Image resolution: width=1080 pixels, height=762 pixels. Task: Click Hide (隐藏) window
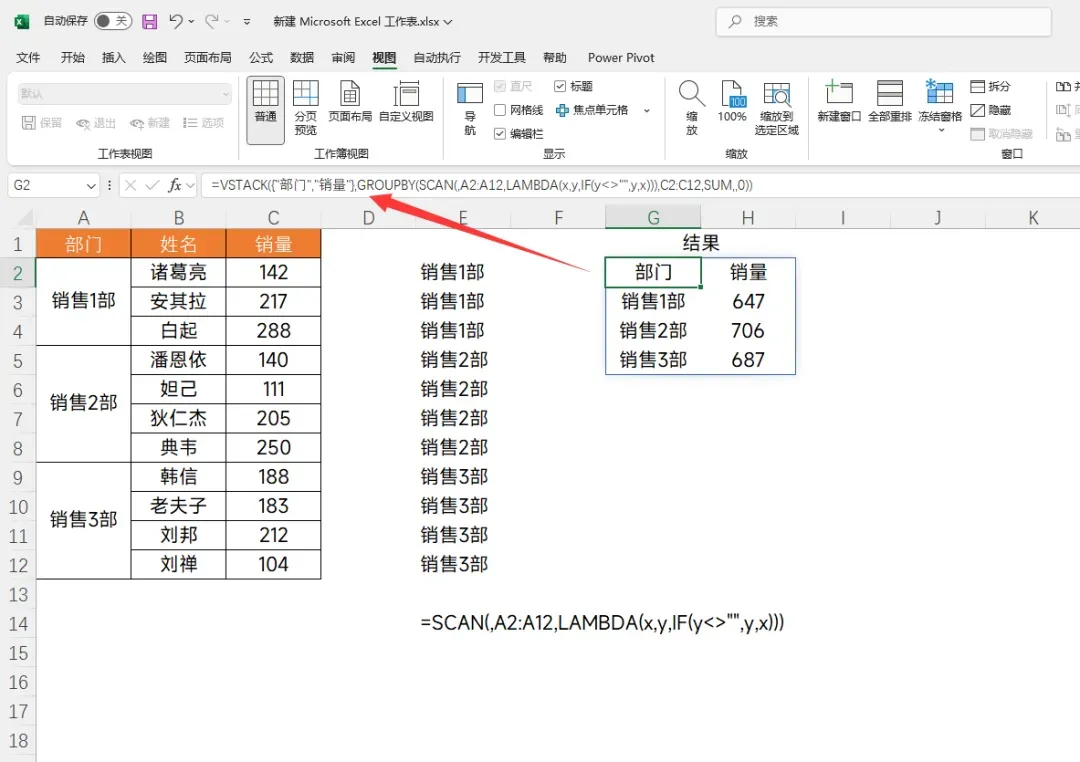tap(990, 110)
